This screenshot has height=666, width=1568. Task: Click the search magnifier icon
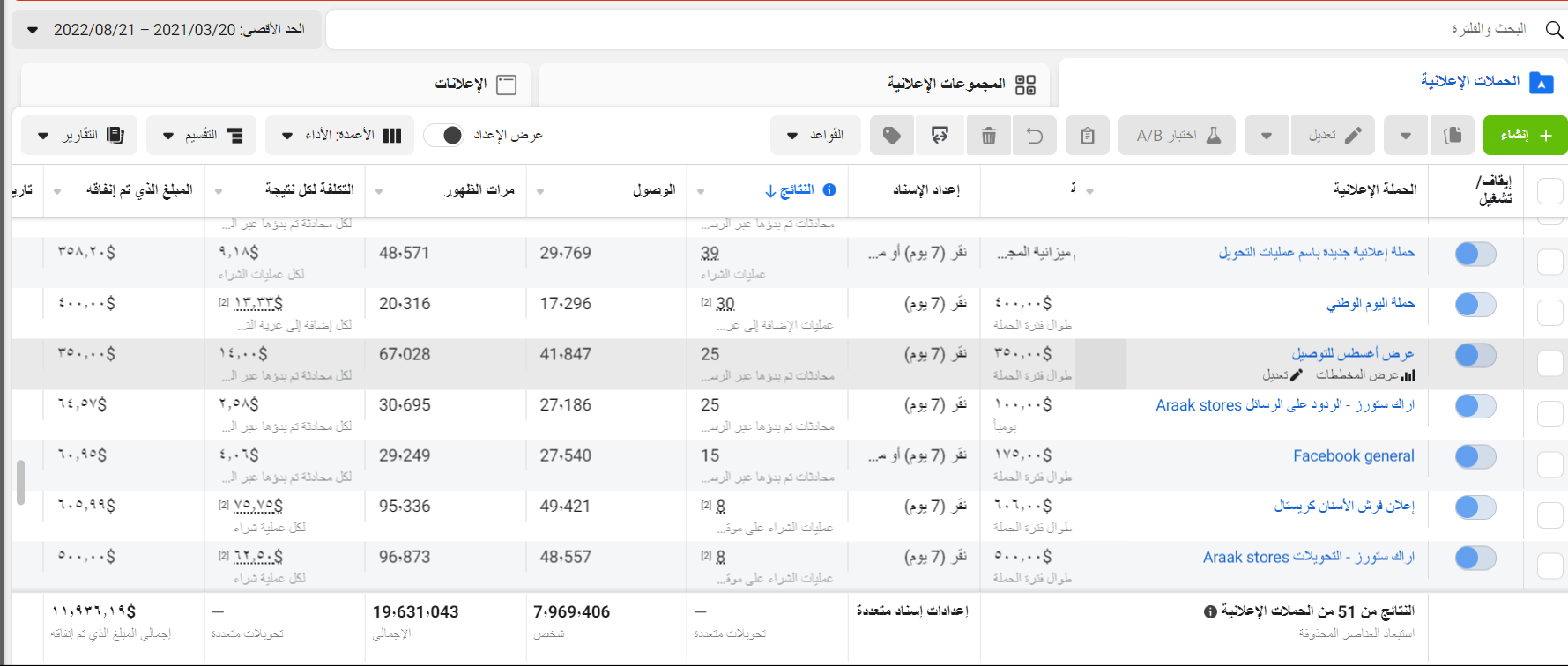pyautogui.click(x=1554, y=30)
